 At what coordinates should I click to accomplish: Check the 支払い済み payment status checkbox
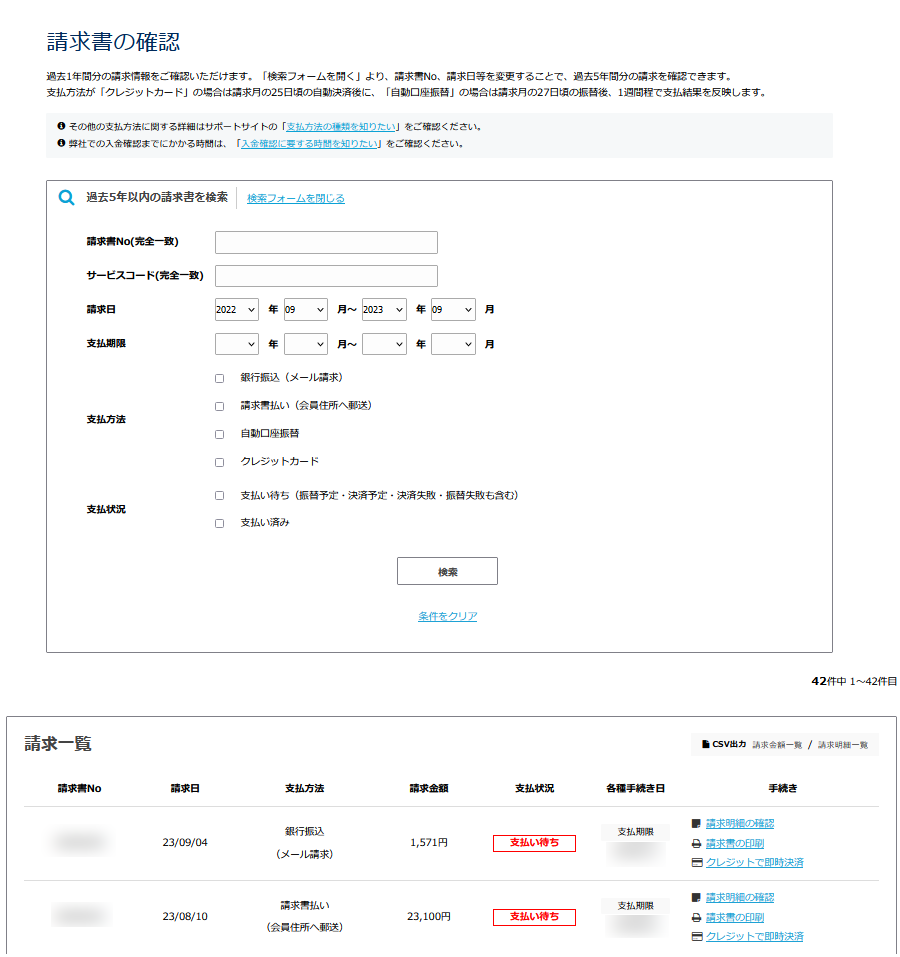click(x=219, y=522)
